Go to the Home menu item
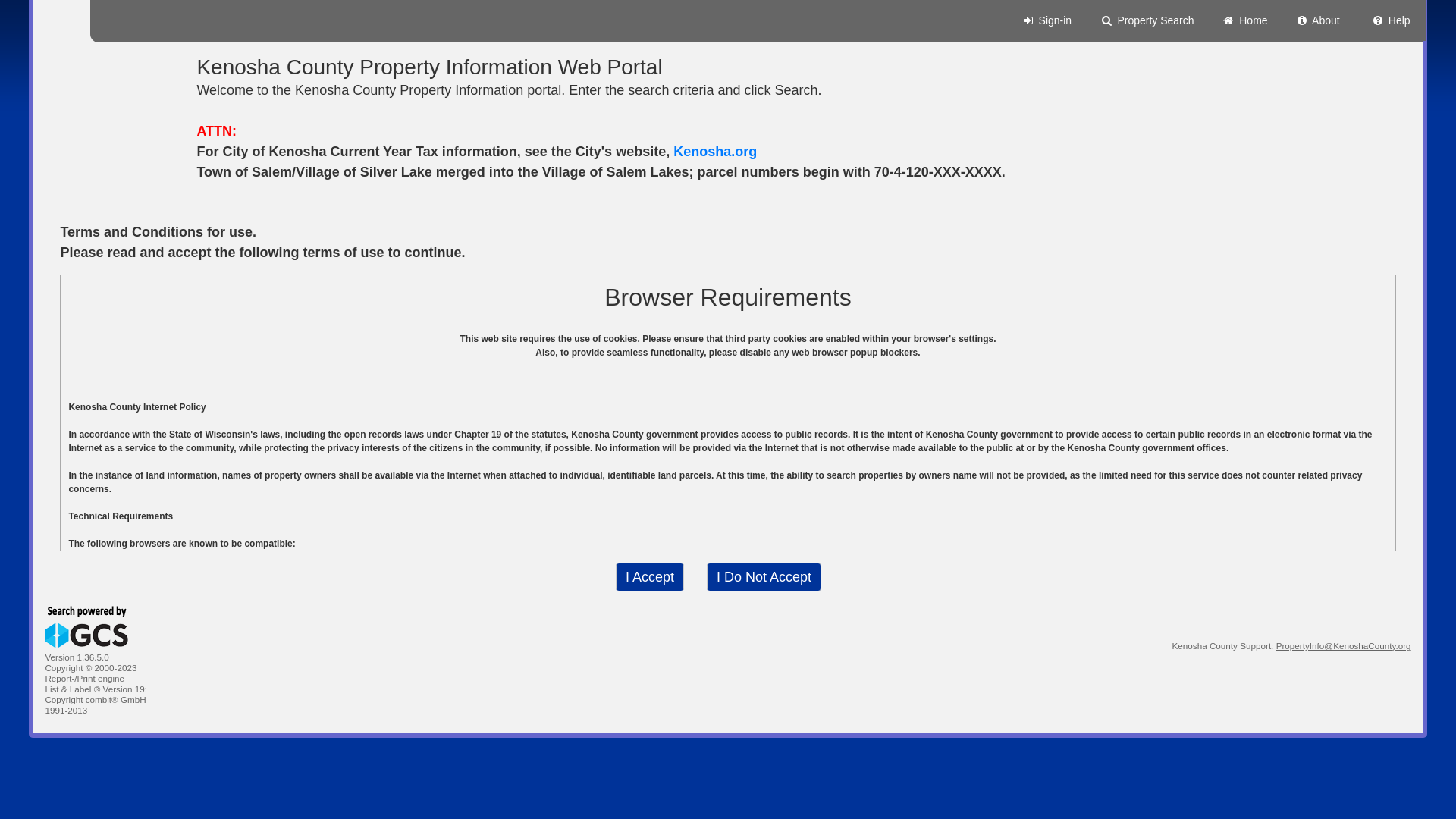This screenshot has width=1456, height=819. (1244, 21)
